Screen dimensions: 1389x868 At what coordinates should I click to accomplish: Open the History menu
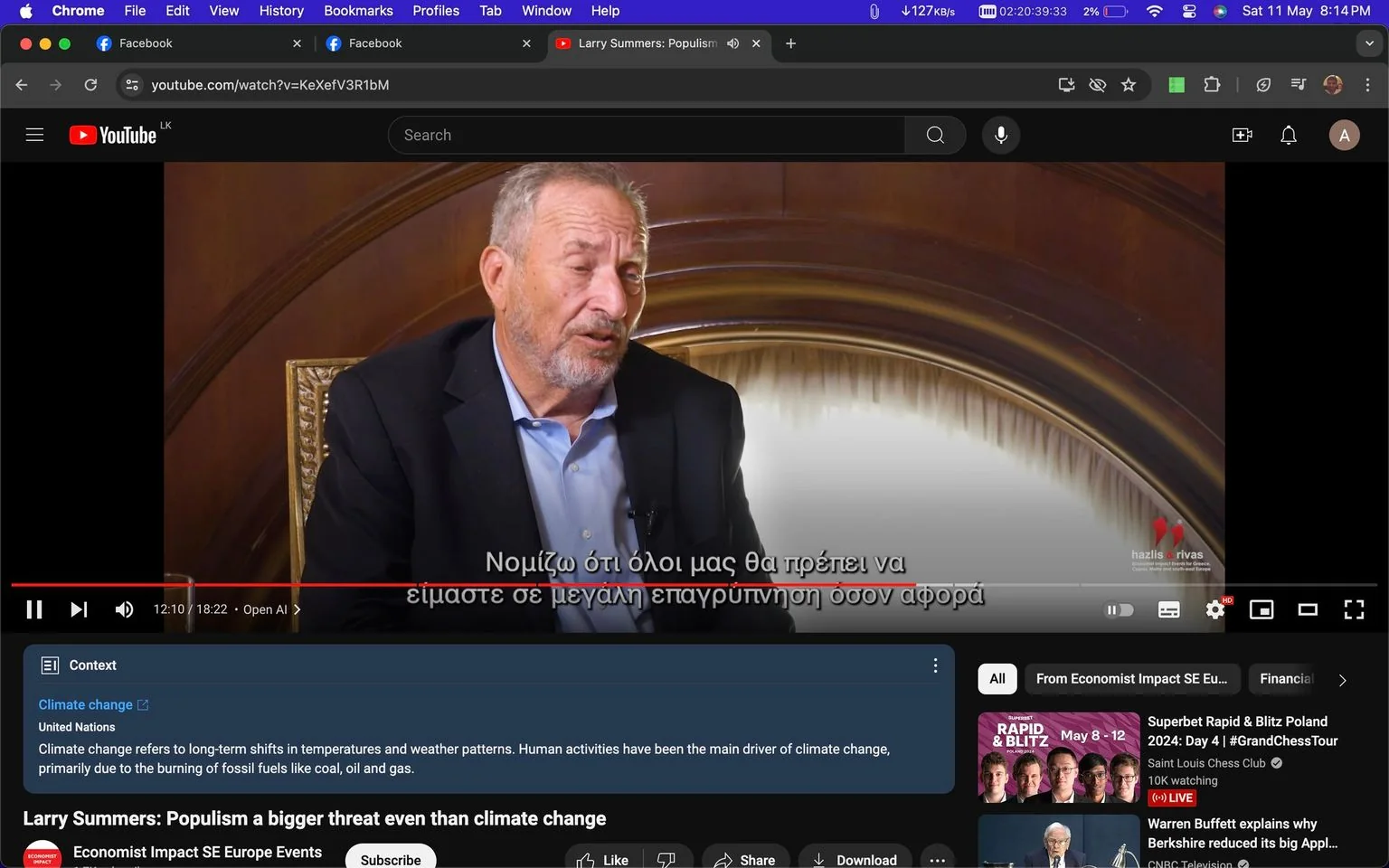pyautogui.click(x=281, y=11)
